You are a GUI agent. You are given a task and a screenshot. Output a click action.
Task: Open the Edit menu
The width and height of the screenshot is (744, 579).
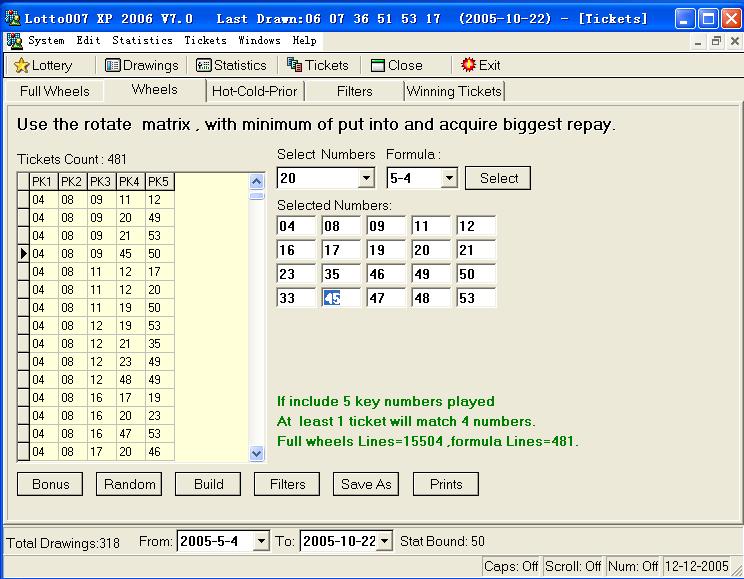88,40
